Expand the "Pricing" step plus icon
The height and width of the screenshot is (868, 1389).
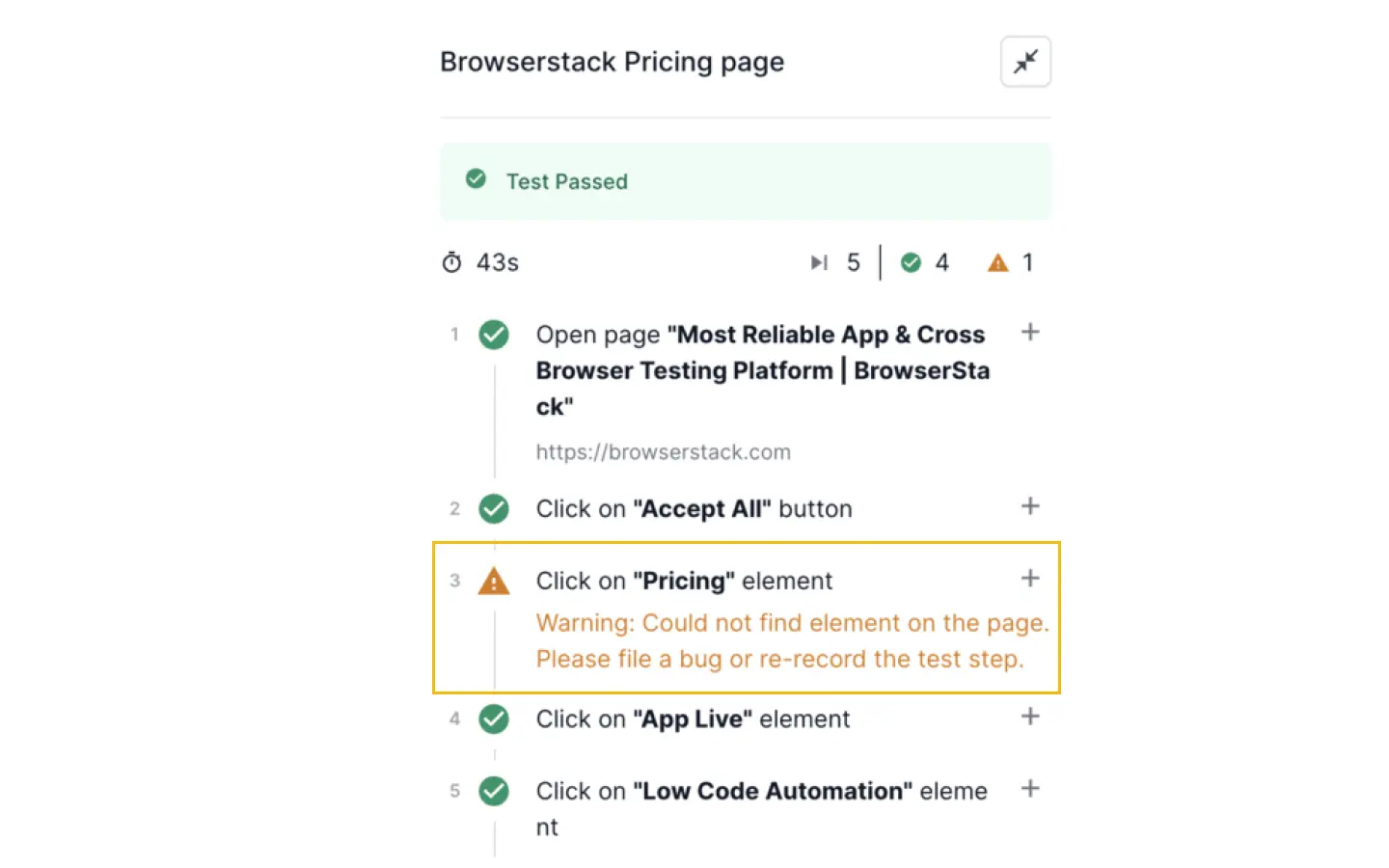[x=1030, y=579]
